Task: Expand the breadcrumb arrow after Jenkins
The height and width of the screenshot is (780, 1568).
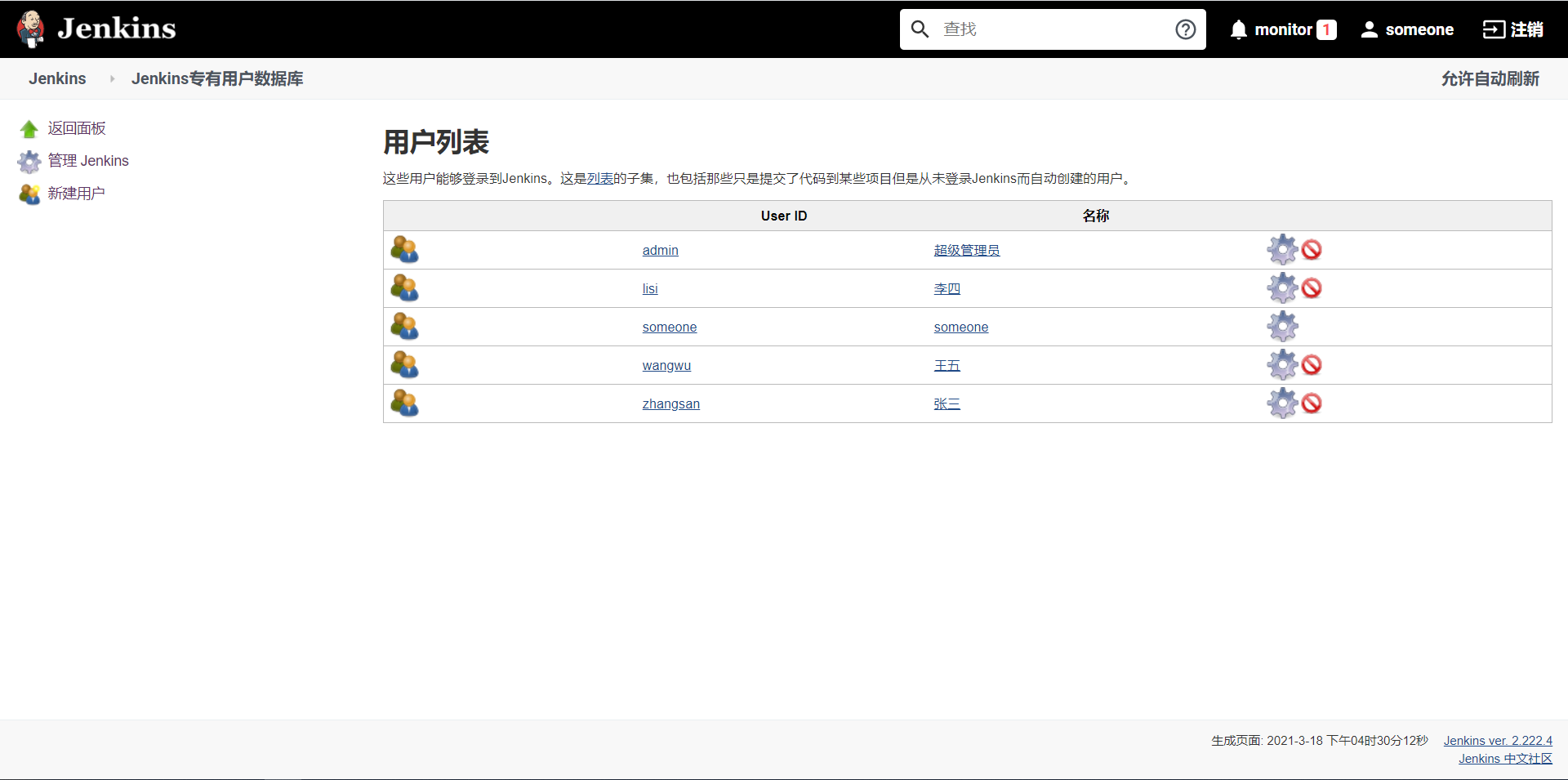Action: pos(112,78)
